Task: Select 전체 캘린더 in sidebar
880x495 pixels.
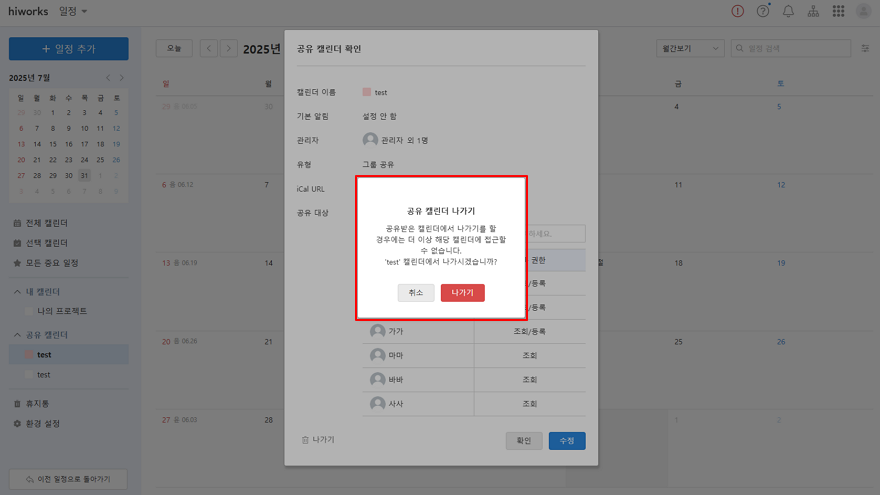Action: coord(45,223)
